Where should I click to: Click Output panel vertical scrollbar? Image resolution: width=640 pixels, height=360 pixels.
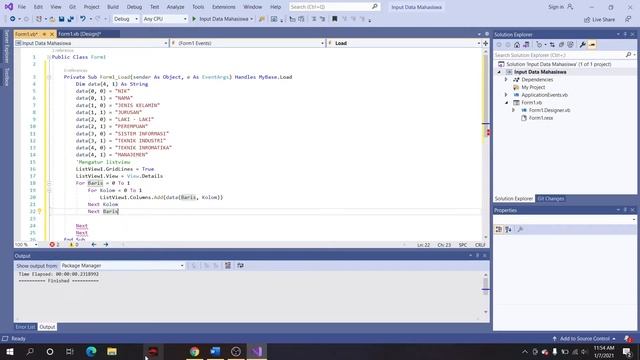tap(485, 293)
